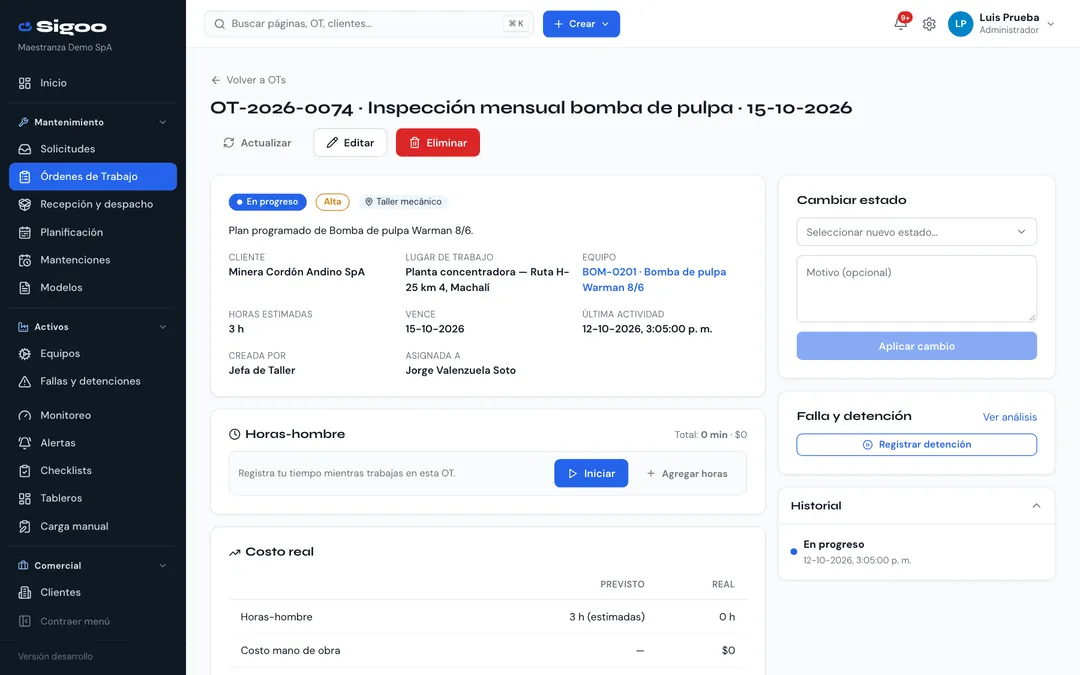Open Planificación from the sidebar

[93, 232]
